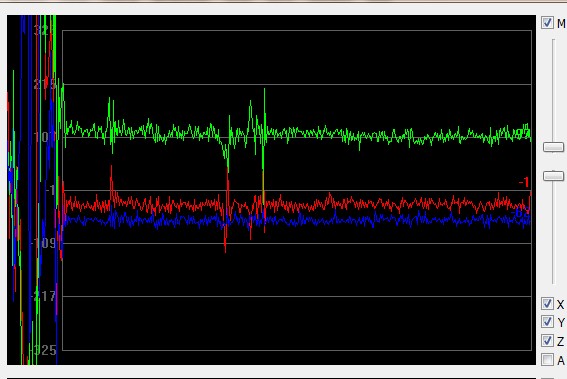Image resolution: width=567 pixels, height=379 pixels.
Task: Click the -109 y-axis grid label
Action: point(43,243)
